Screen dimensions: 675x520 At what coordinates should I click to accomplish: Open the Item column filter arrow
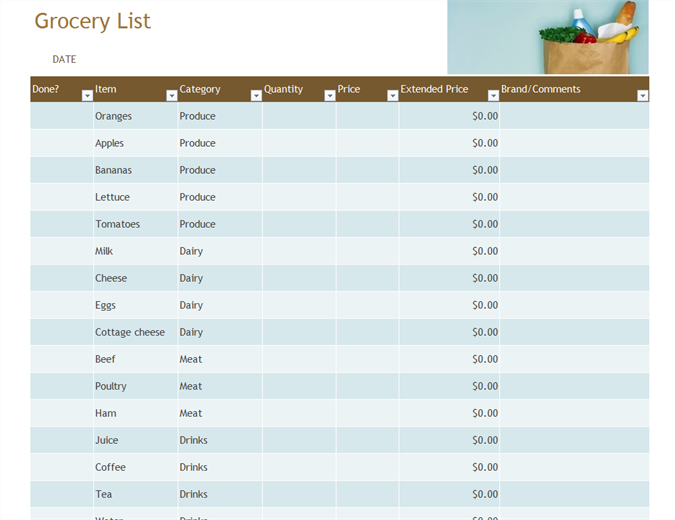(171, 96)
